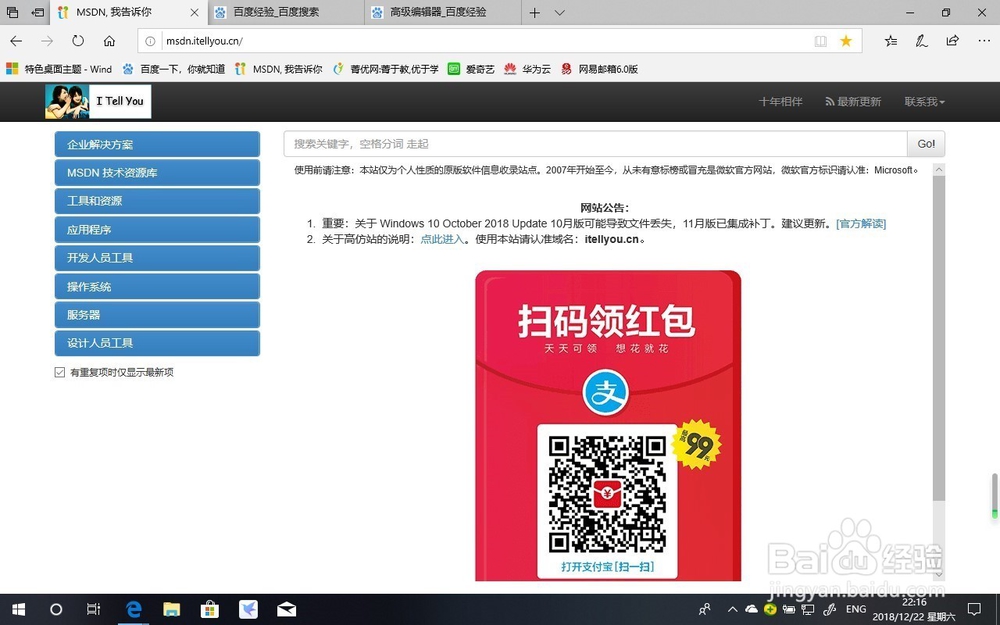
Task: Click the browser Back arrow
Action: pyautogui.click(x=16, y=41)
